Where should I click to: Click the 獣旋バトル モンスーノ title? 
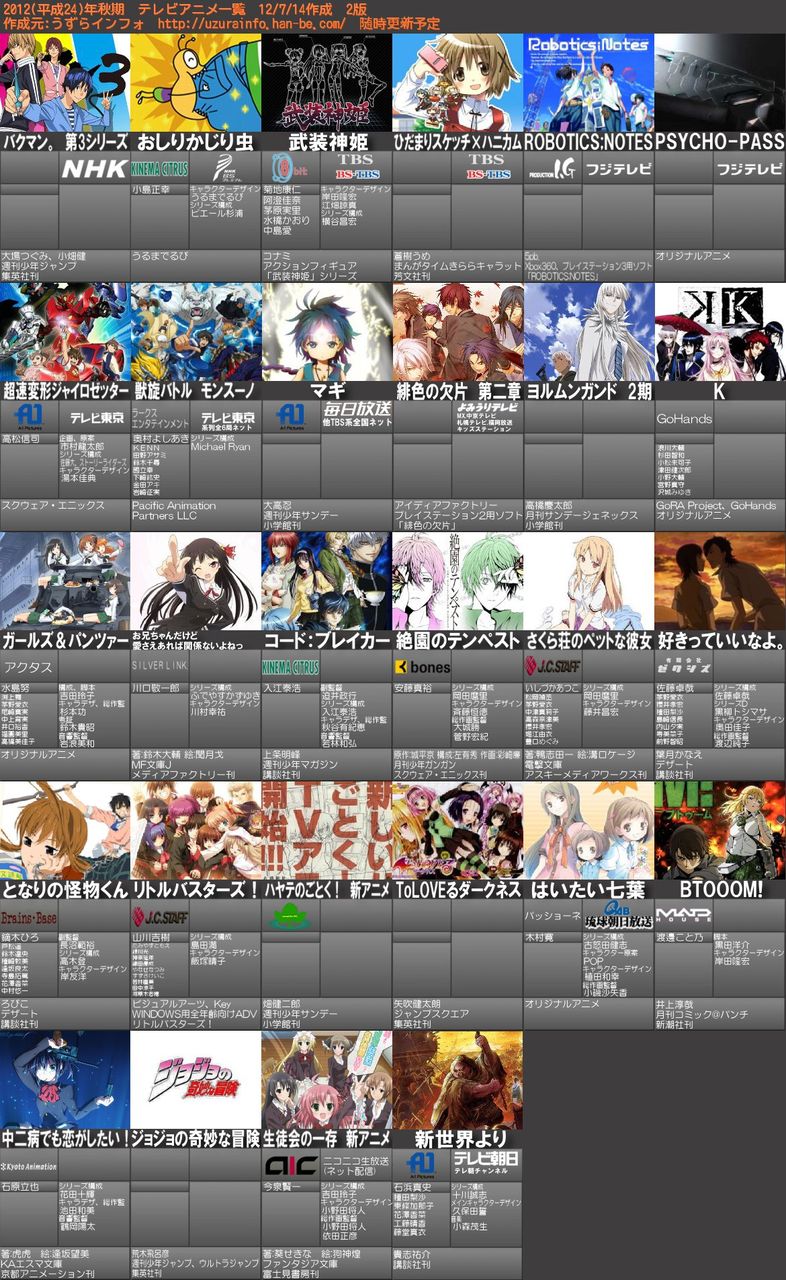(x=196, y=392)
